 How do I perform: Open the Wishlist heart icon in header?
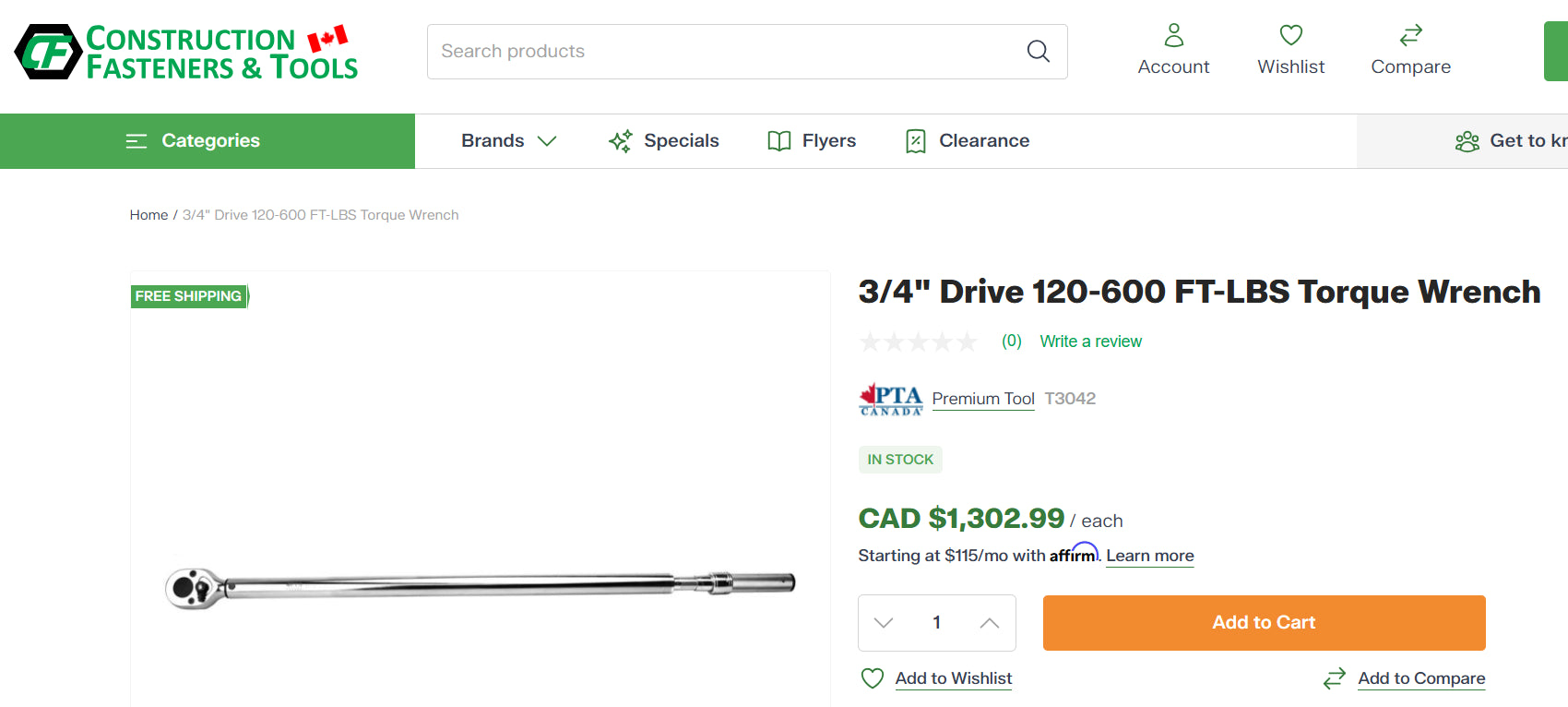(1290, 35)
